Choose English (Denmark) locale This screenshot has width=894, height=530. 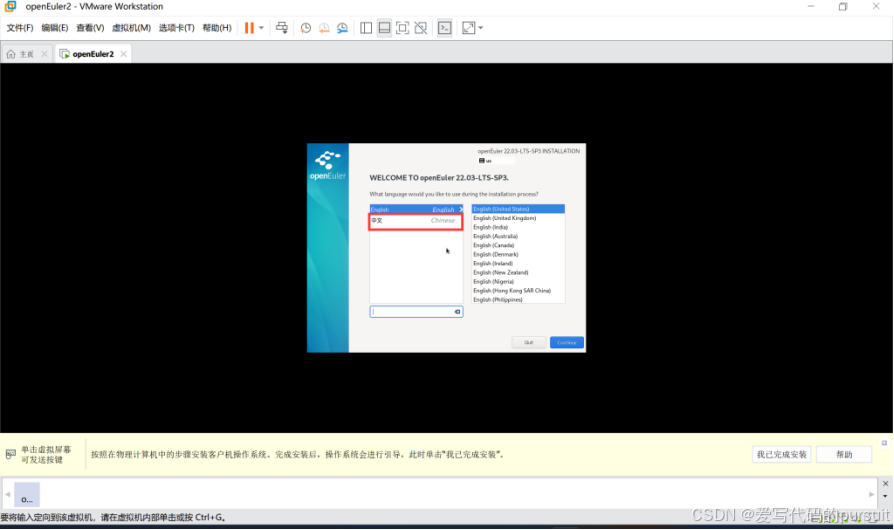pos(518,255)
